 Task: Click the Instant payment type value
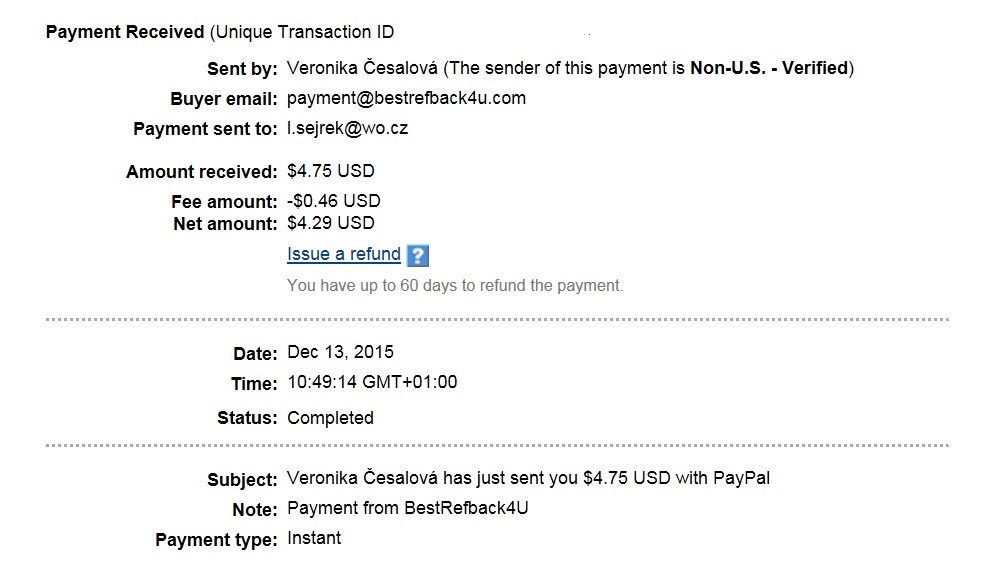(x=314, y=538)
